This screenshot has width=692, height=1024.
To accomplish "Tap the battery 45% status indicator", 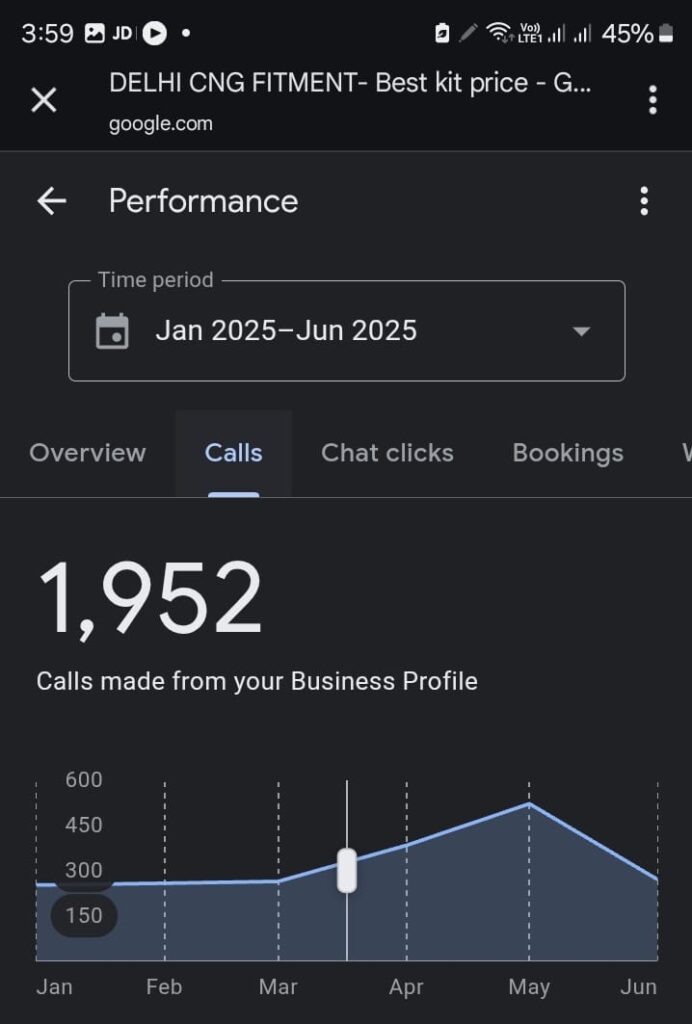I will [x=638, y=34].
